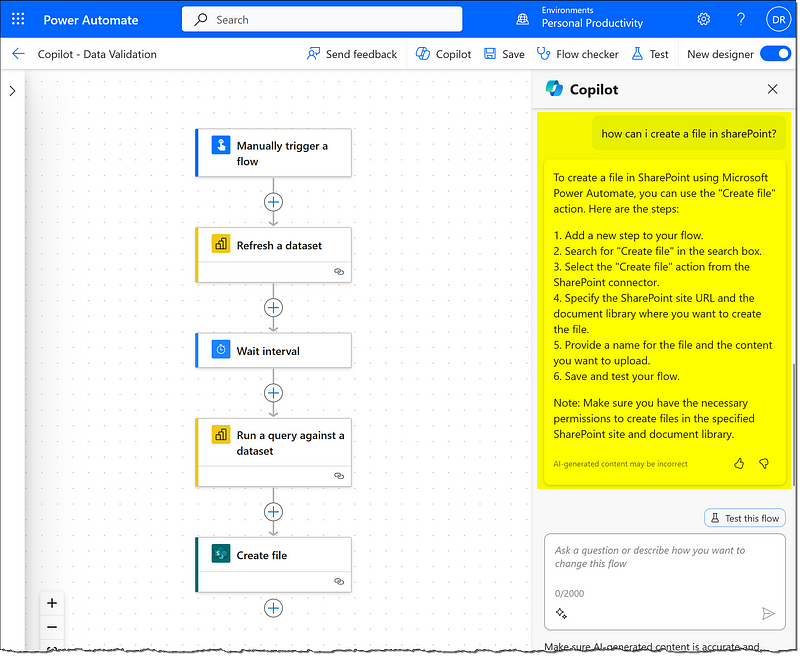800x656 pixels.
Task: Open the Microsoft 365 app launcher
Action: (17, 18)
